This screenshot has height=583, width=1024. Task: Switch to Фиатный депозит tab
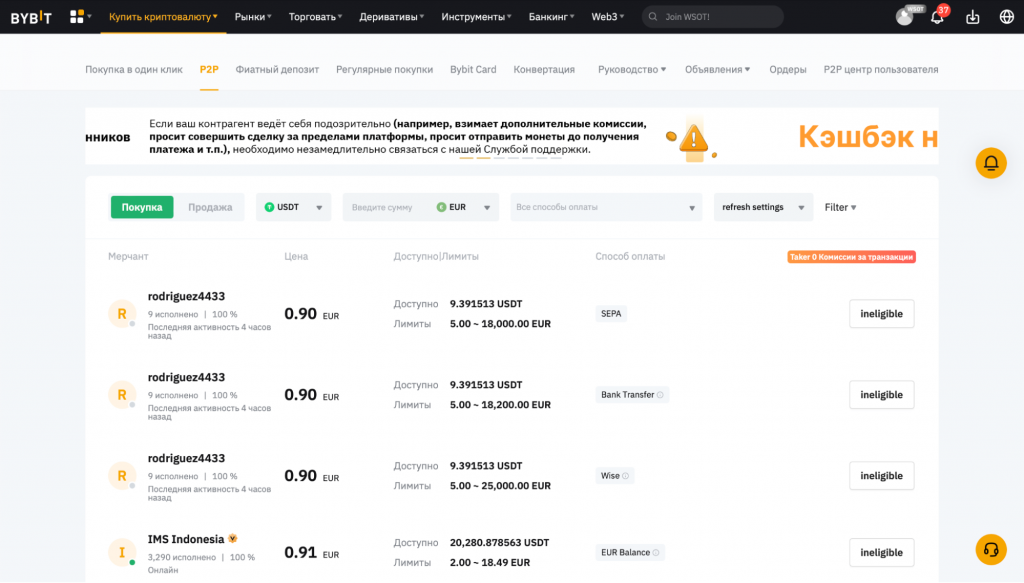(x=277, y=69)
